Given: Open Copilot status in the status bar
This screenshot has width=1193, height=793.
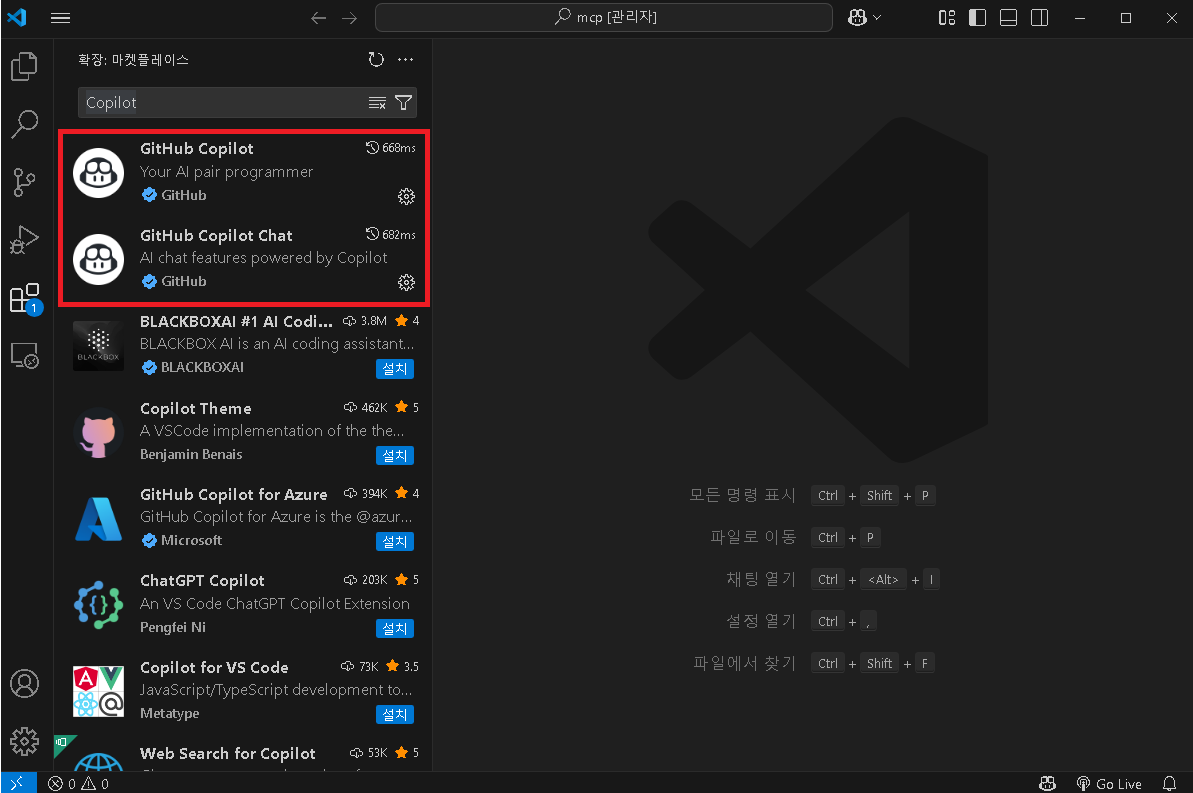Looking at the screenshot, I should [1048, 784].
